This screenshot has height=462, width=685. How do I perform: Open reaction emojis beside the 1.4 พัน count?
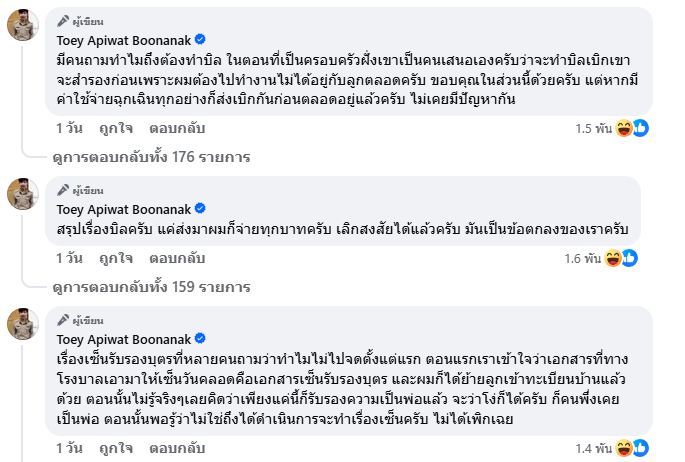(631, 447)
